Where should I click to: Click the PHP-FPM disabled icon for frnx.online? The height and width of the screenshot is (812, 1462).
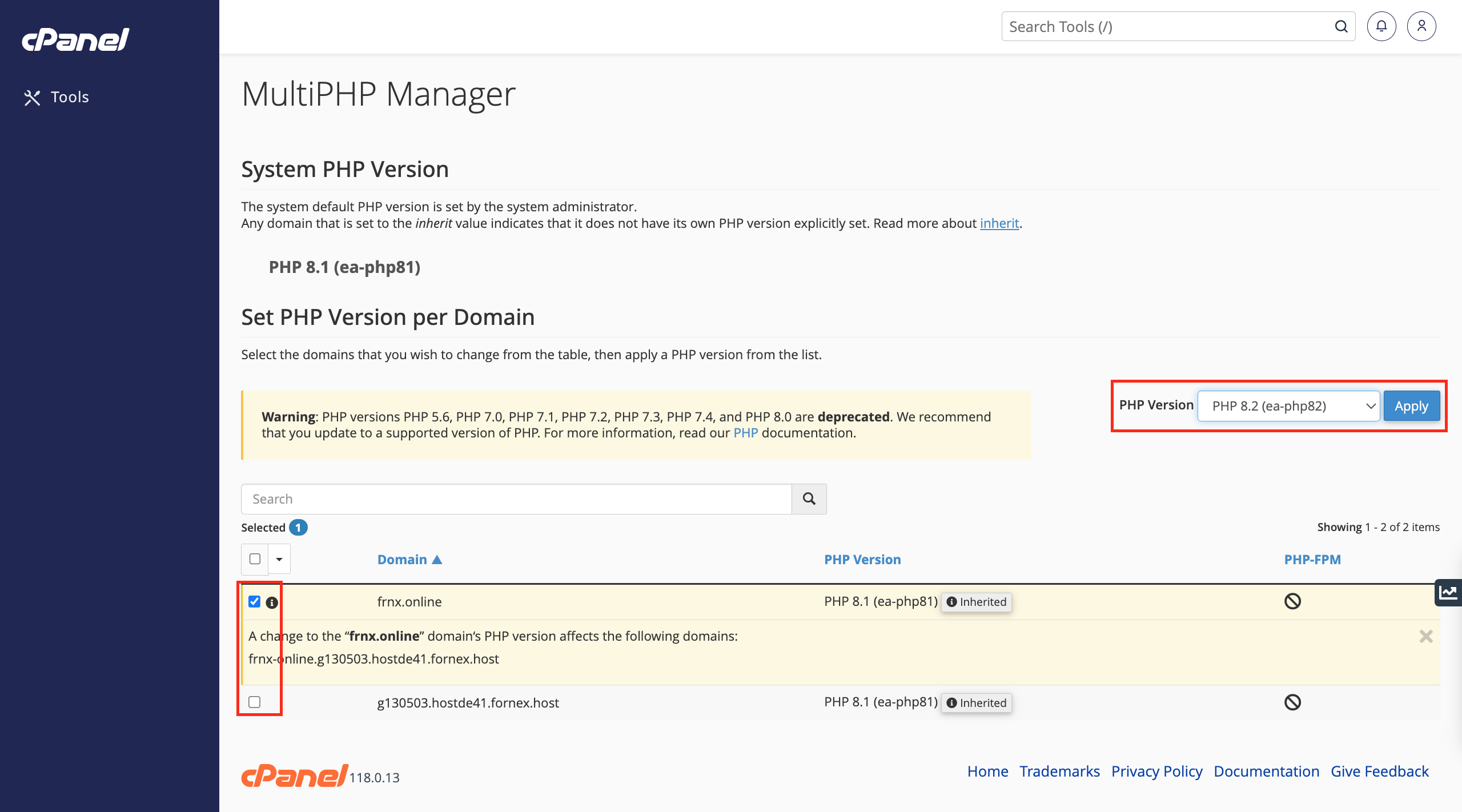pyautogui.click(x=1292, y=601)
